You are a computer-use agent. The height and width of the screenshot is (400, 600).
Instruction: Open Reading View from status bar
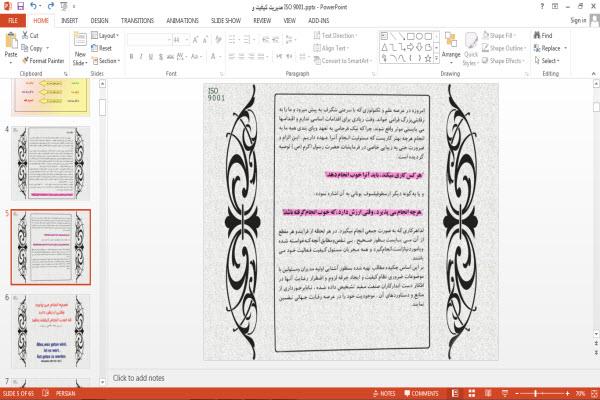[x=488, y=393]
